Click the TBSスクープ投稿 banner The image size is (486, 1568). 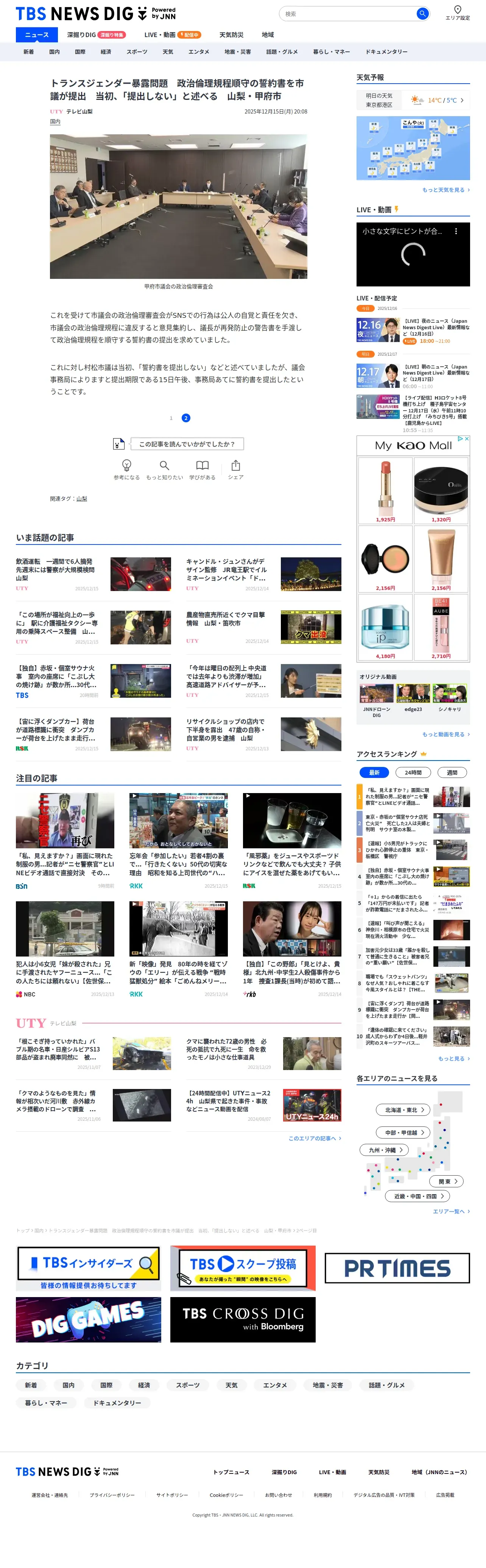tap(243, 1268)
